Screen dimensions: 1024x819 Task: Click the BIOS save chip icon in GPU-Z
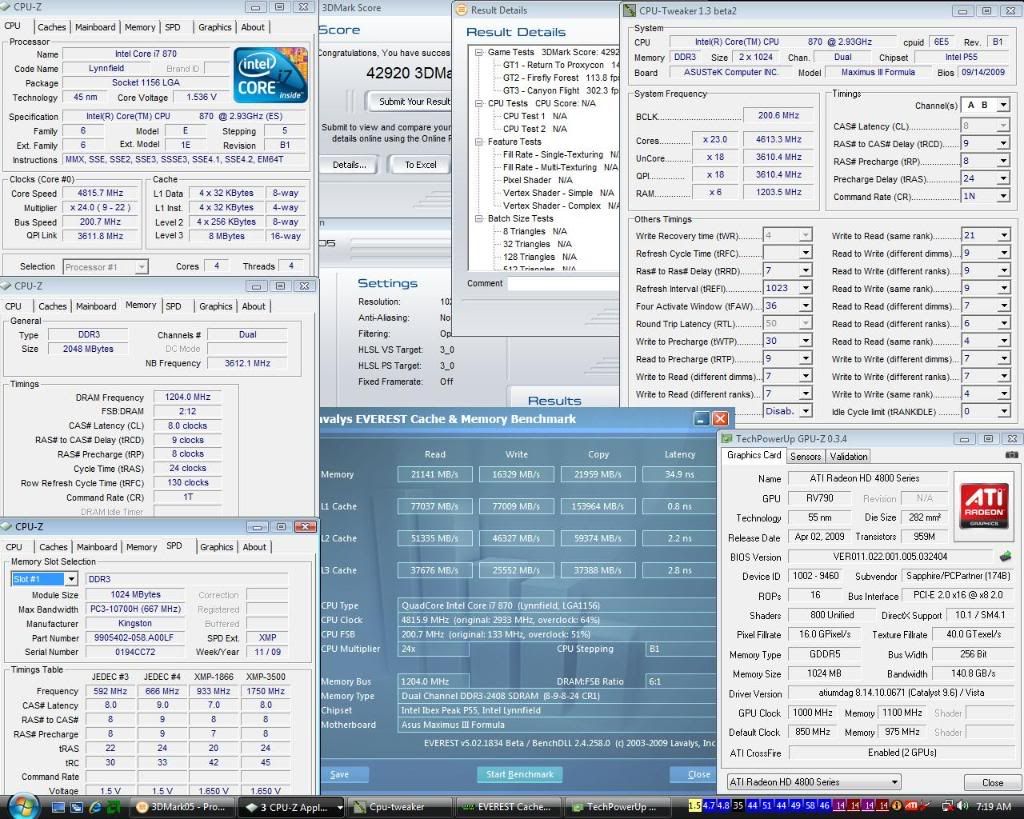pyautogui.click(x=1005, y=556)
